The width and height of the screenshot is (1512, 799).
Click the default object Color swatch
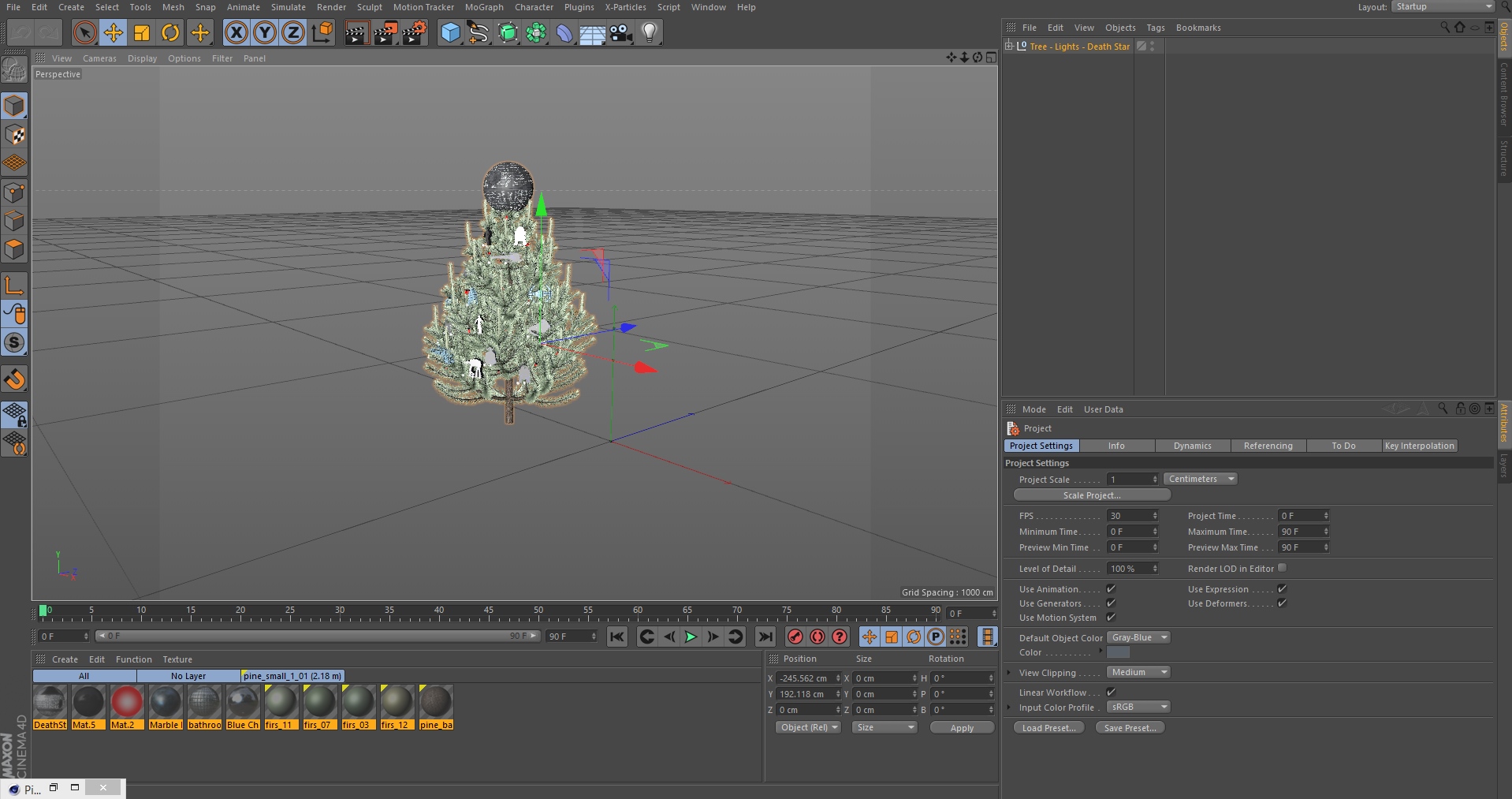pos(1118,652)
